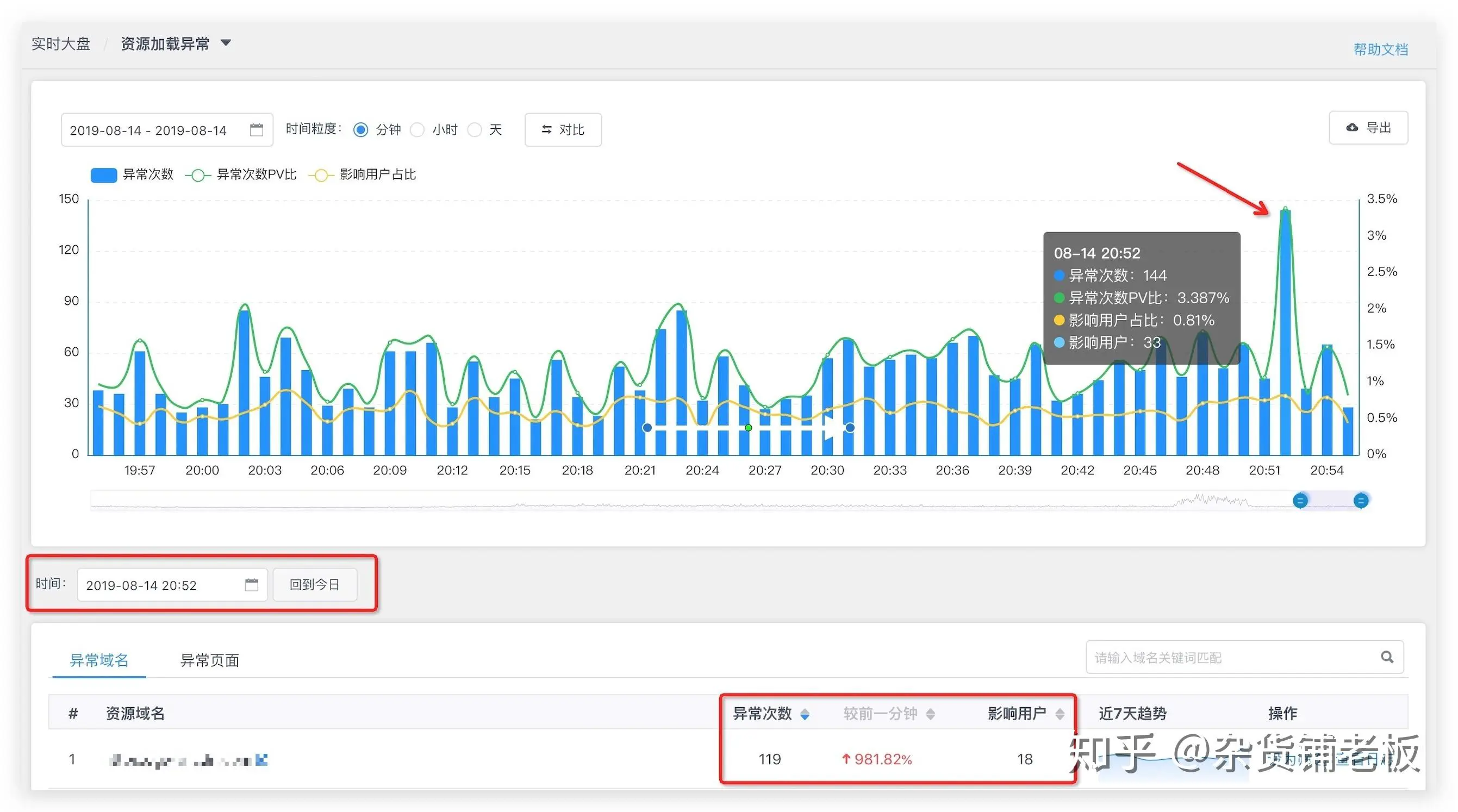
Task: Click calendar icon in 时间 datetime field
Action: coord(251,584)
